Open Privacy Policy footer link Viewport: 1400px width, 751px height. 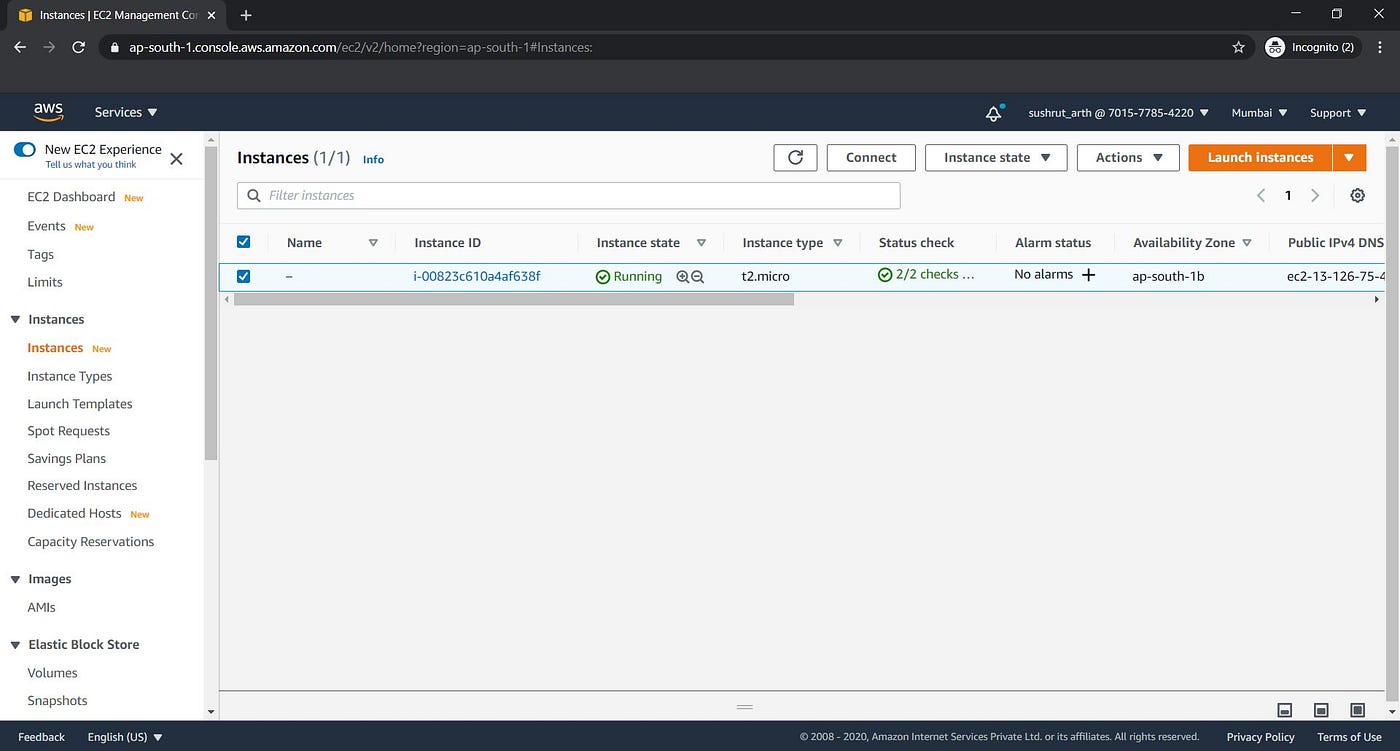1260,737
